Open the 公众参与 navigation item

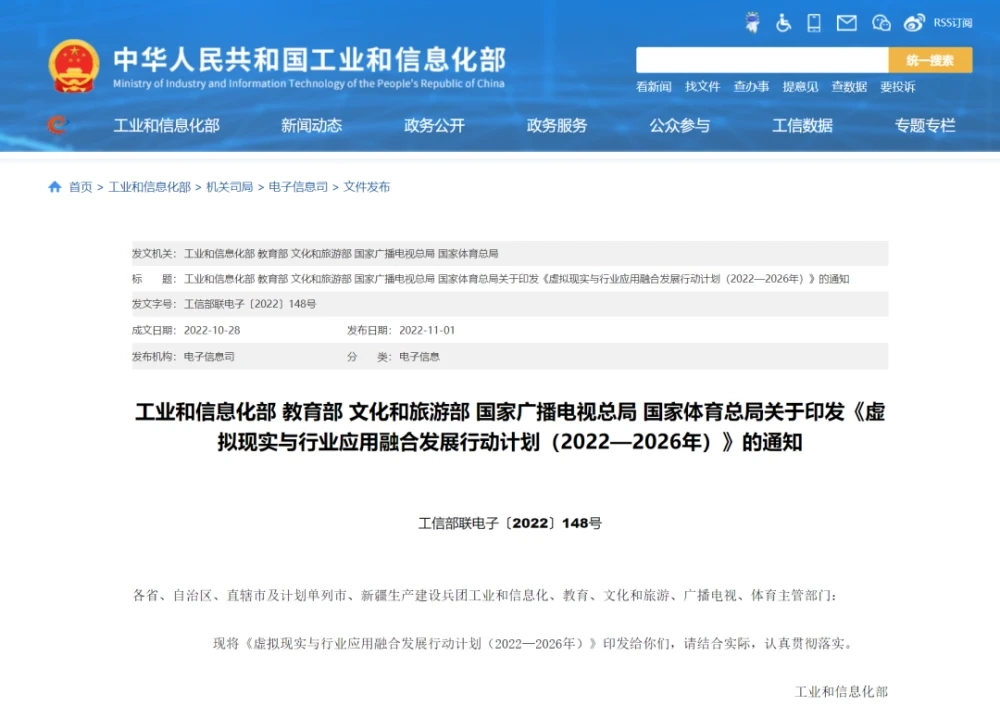[x=680, y=126]
